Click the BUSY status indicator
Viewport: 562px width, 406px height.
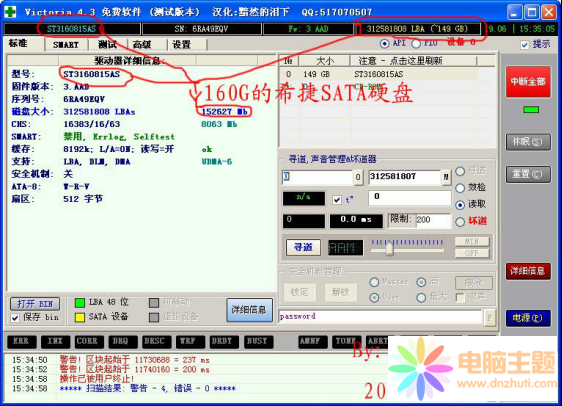click(x=258, y=341)
